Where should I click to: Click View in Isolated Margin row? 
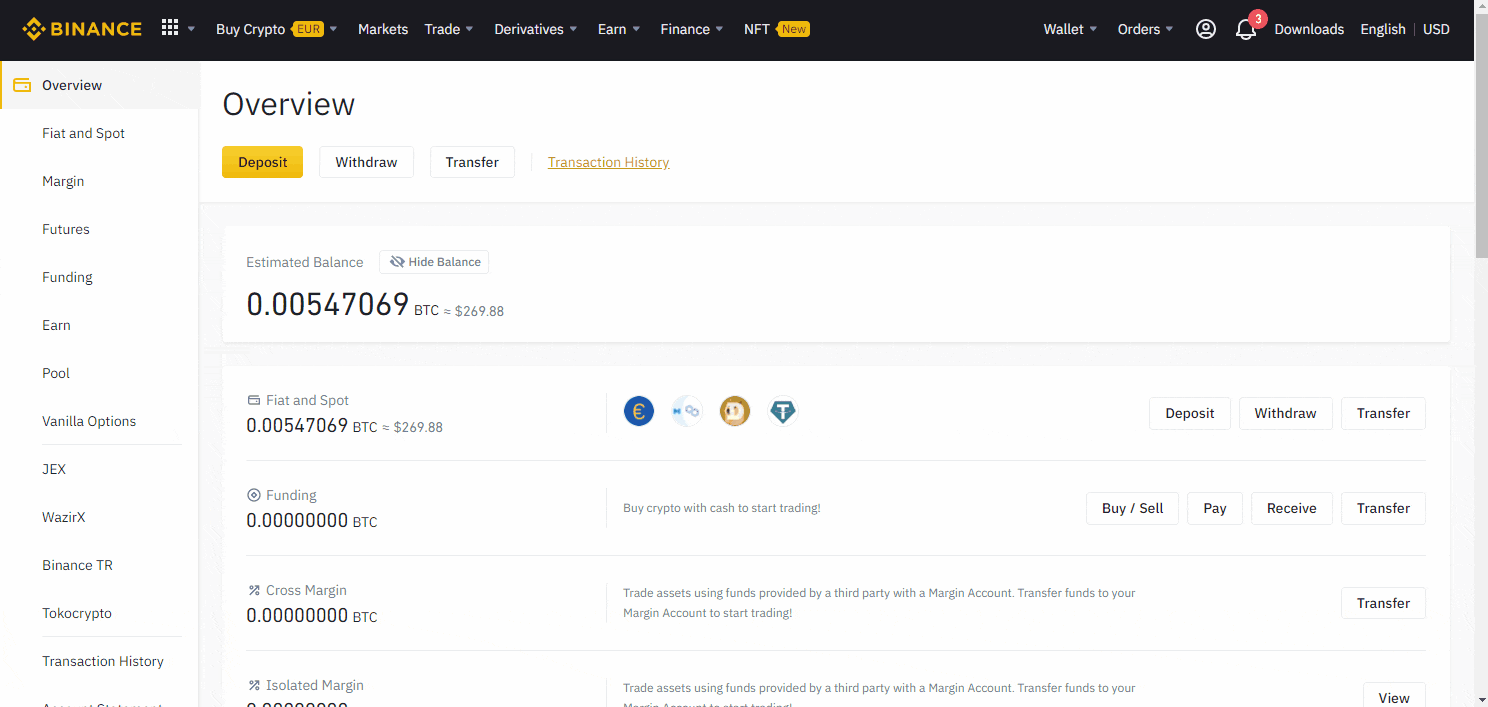pos(1394,696)
